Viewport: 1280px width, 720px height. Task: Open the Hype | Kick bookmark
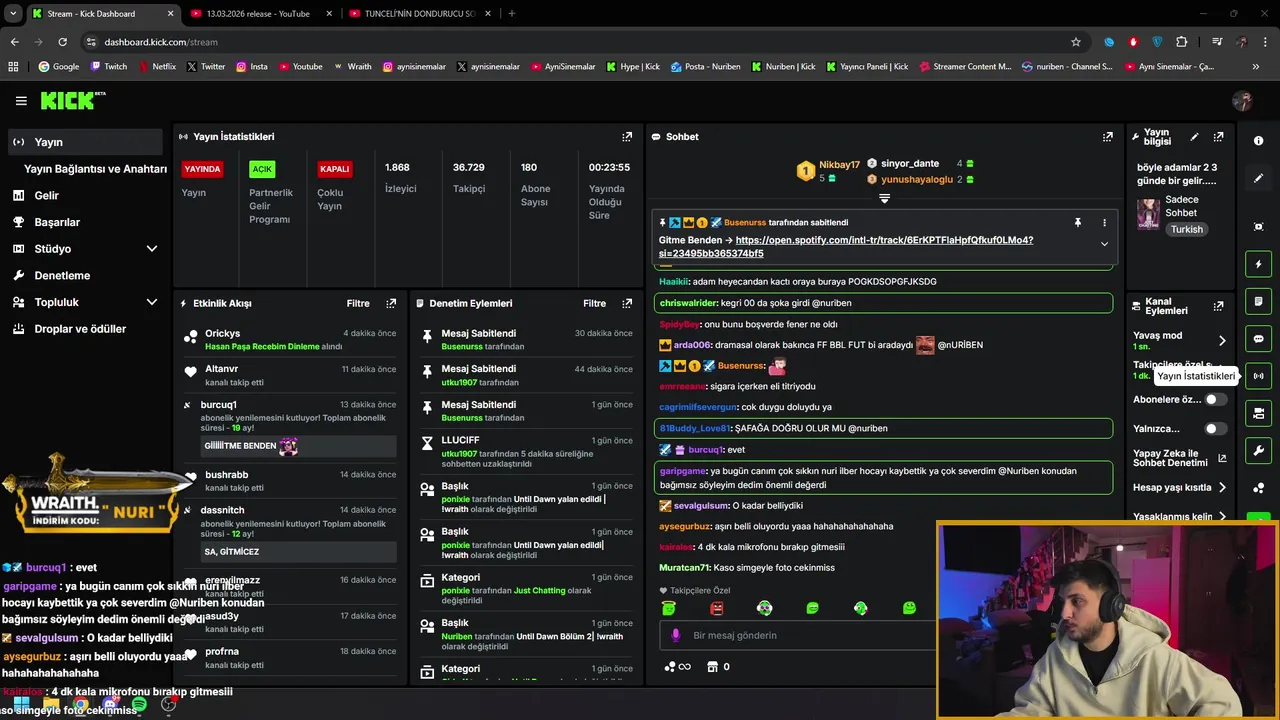pos(633,67)
